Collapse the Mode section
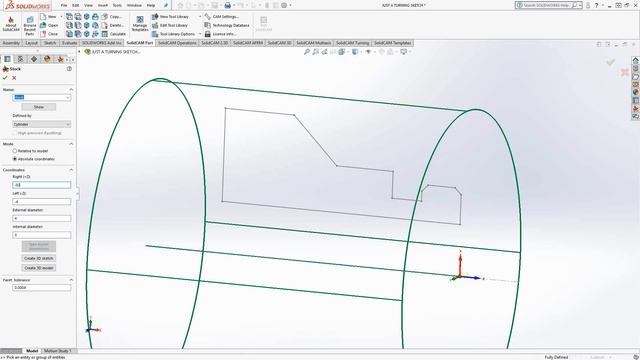Image resolution: width=640 pixels, height=360 pixels. point(71,144)
